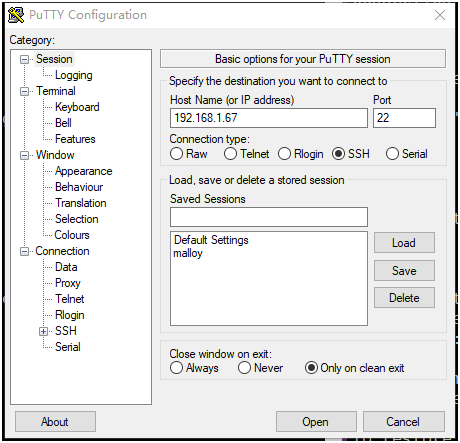Collapse the Window category node
The width and height of the screenshot is (460, 443).
click(24, 155)
